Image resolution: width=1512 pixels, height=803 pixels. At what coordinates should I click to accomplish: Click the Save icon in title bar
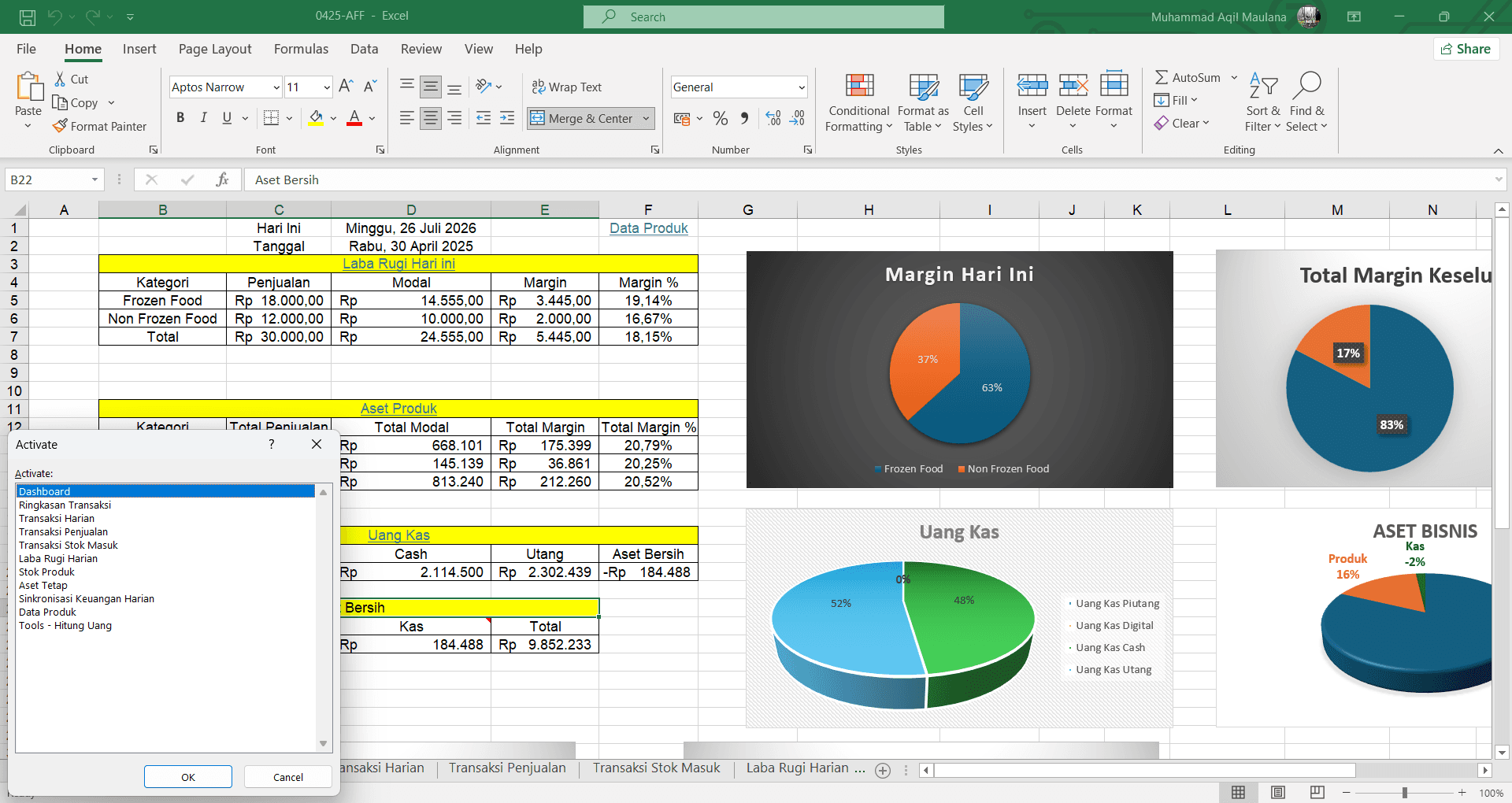(x=27, y=17)
